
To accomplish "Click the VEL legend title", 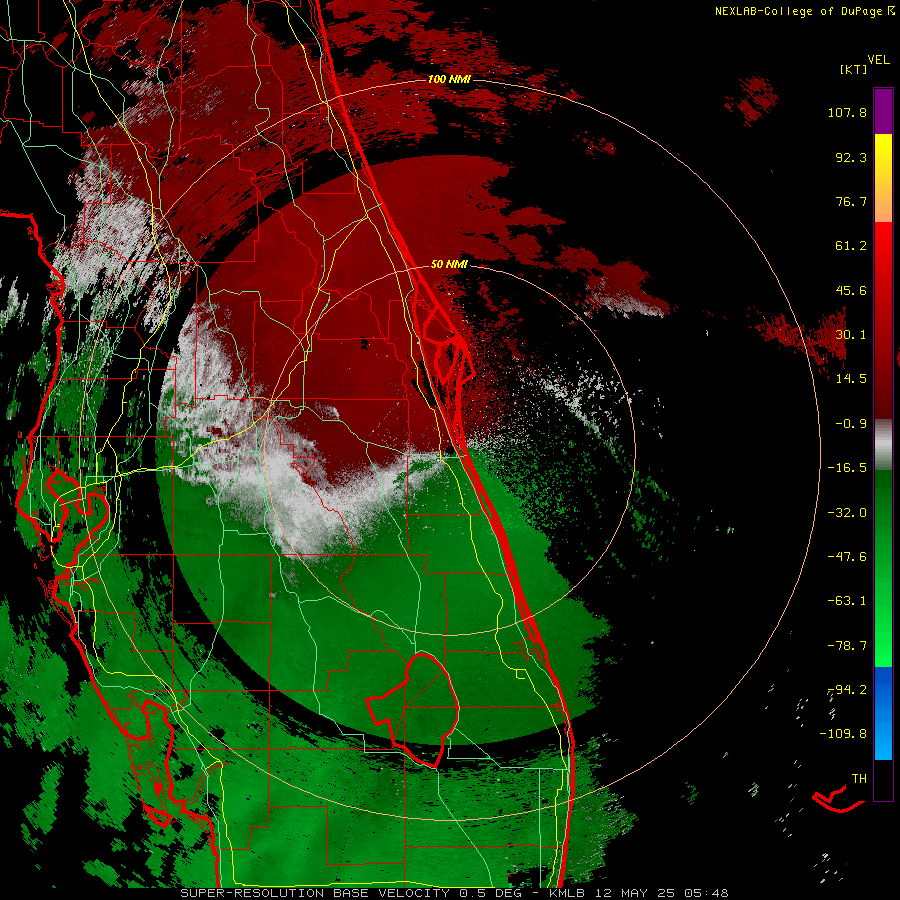I will [x=878, y=60].
